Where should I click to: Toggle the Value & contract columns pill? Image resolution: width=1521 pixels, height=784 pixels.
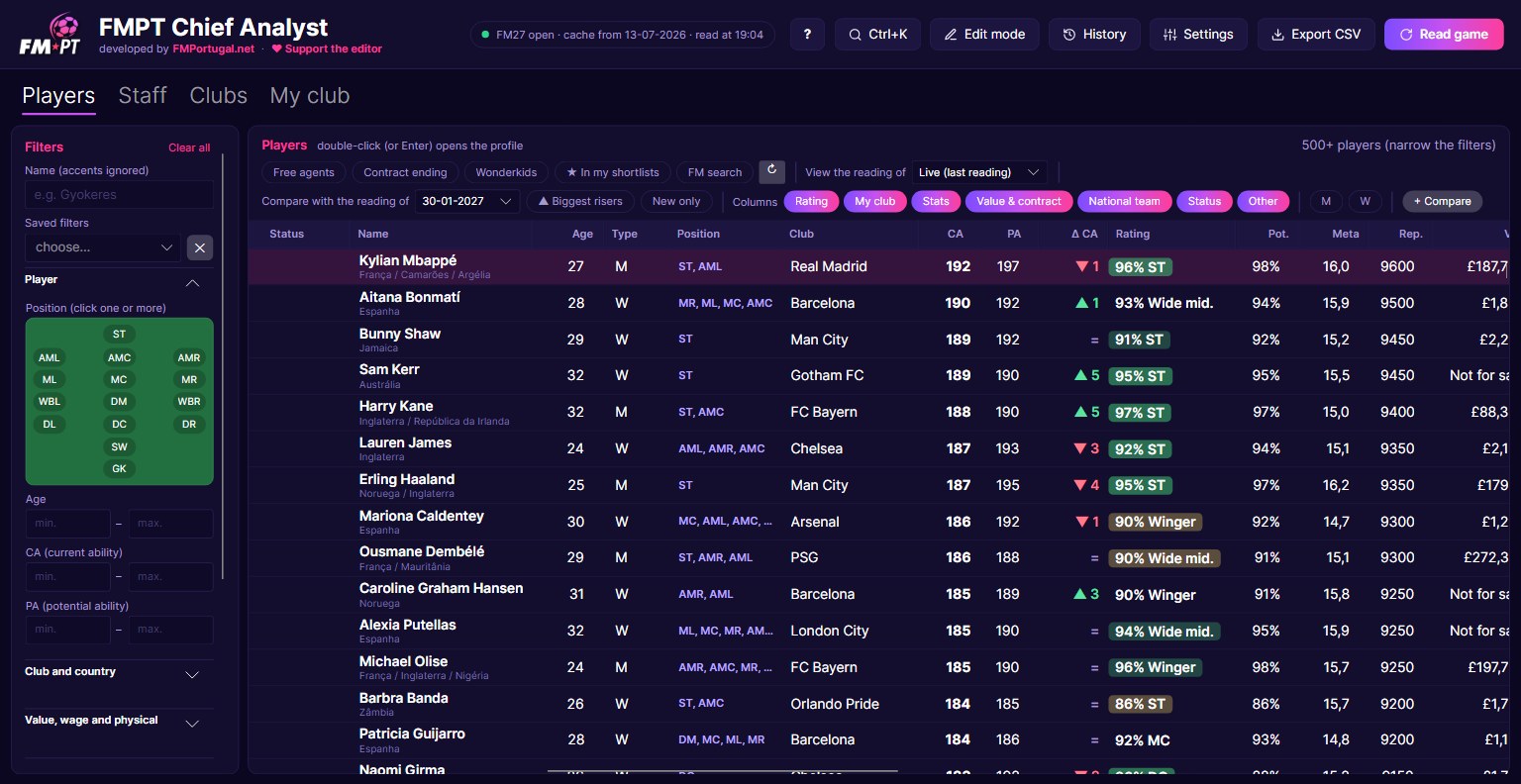point(1018,201)
